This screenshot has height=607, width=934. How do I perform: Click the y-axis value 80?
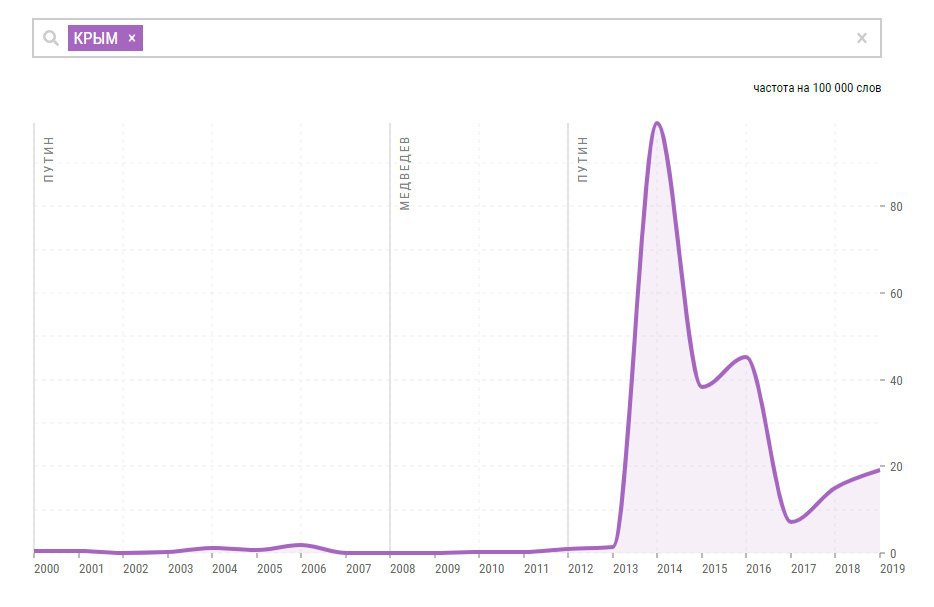[896, 207]
